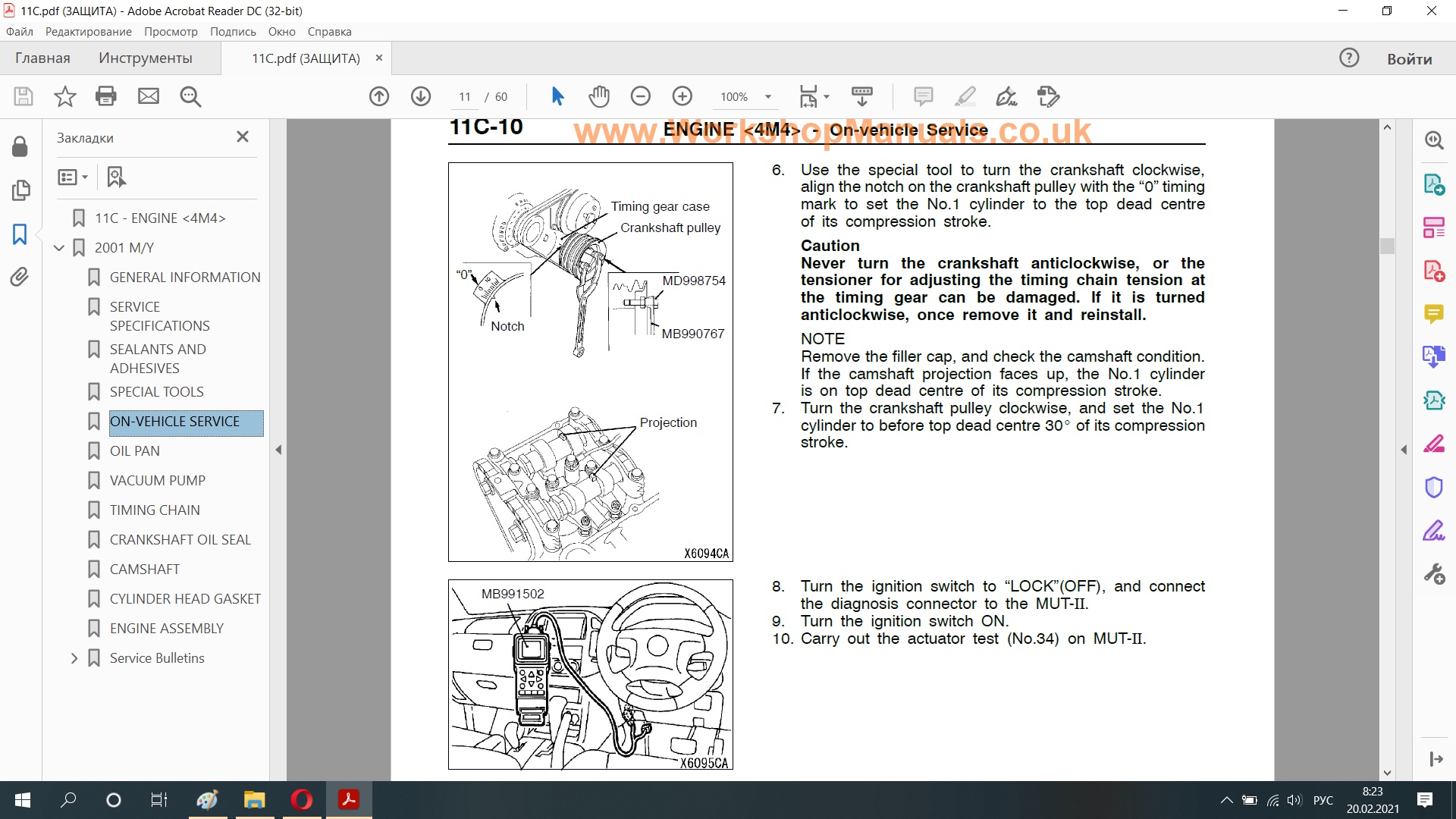This screenshot has height=819, width=1456.
Task: Click the vertical scrollbar thumb
Action: click(x=1387, y=246)
